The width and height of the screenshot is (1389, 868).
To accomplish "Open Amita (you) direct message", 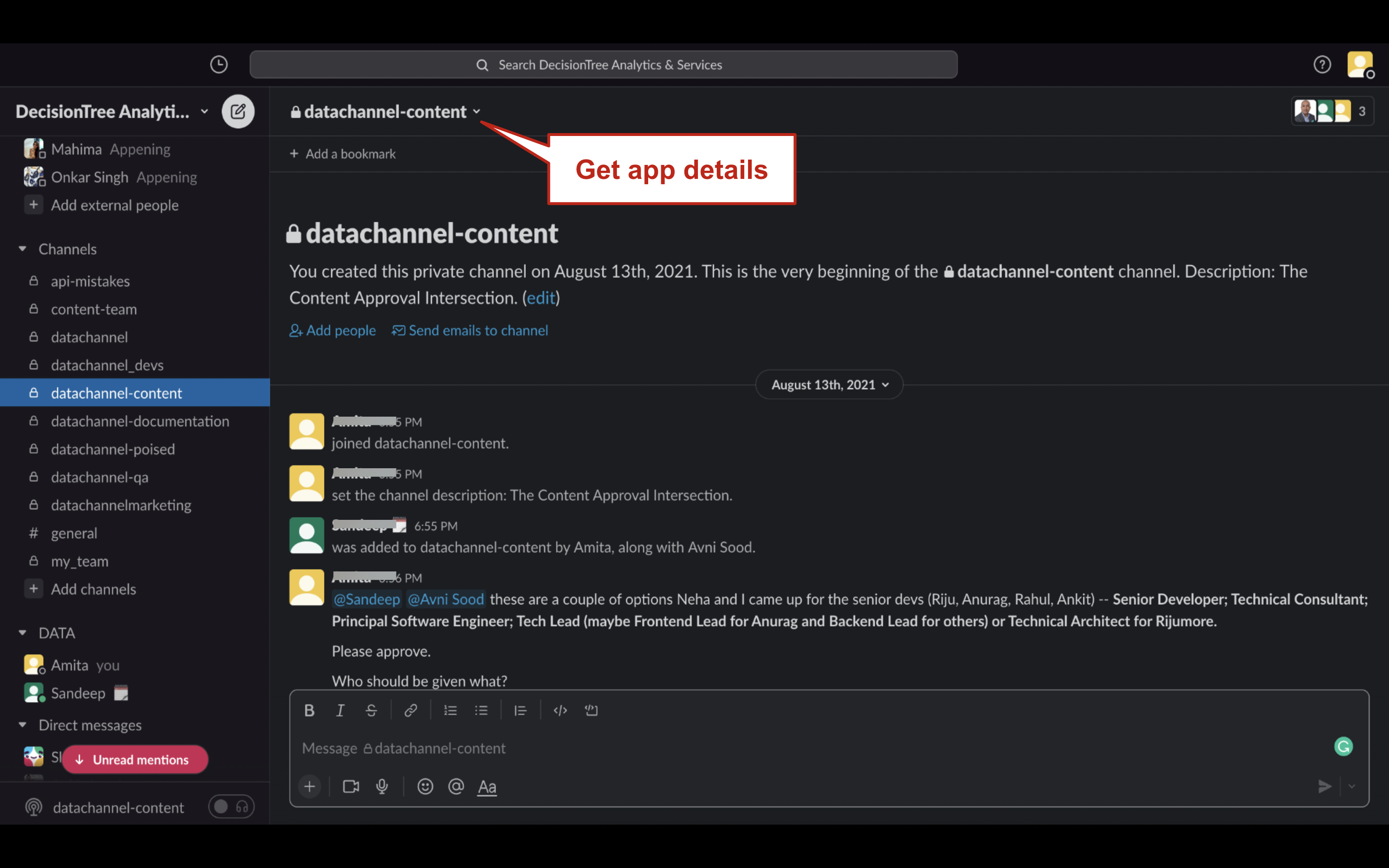I will click(x=135, y=665).
